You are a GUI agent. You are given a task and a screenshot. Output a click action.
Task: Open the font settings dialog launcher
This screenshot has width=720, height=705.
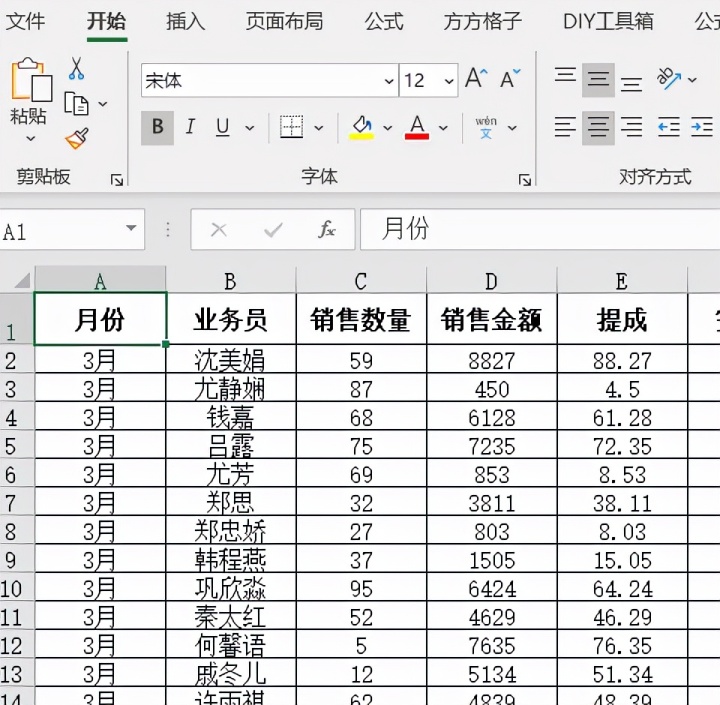click(x=524, y=180)
